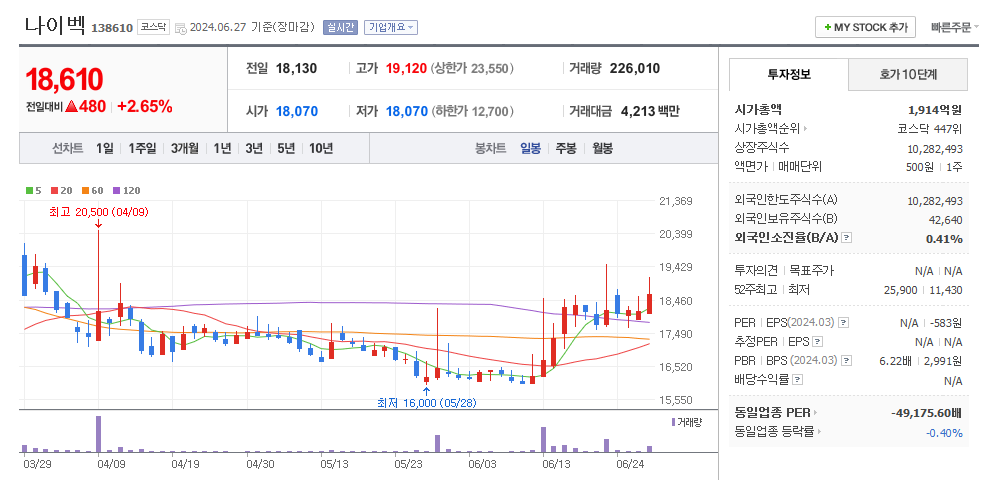The height and width of the screenshot is (480, 988).
Task: Click the red up-triangle next to 480
Action: click(71, 106)
